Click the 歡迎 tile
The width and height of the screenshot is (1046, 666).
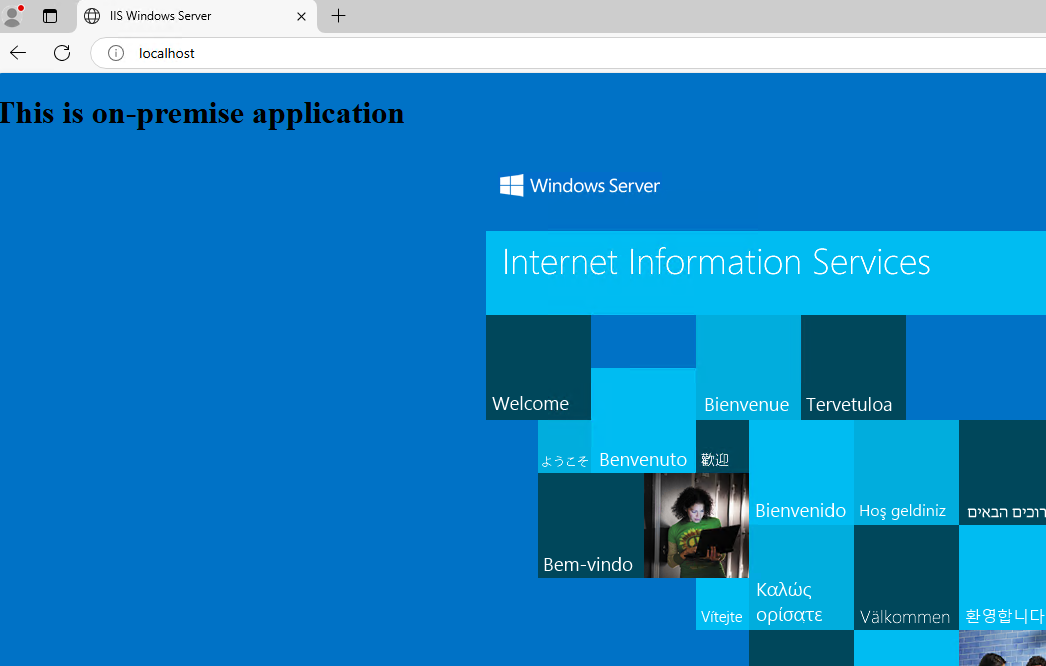coord(722,446)
